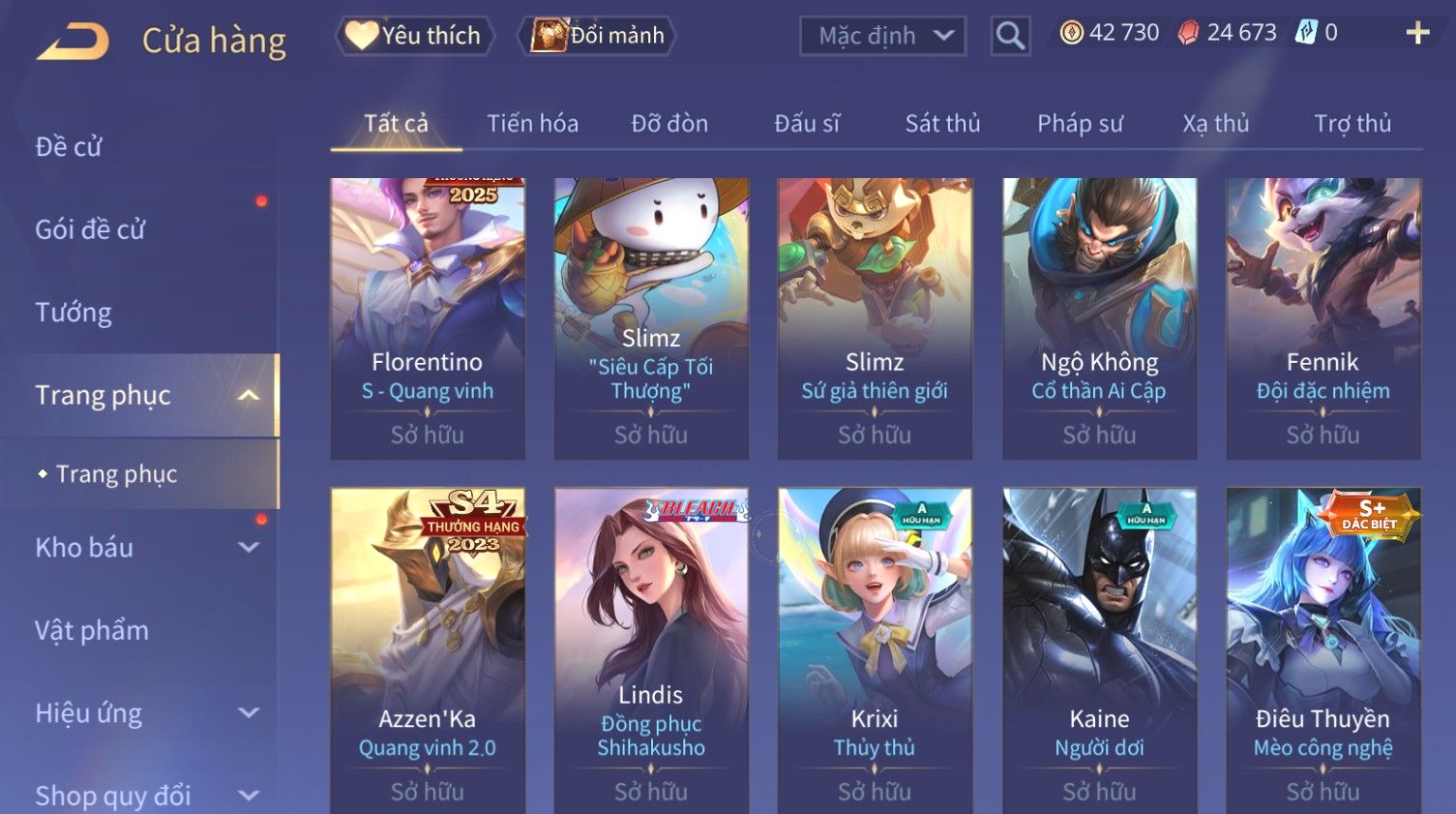This screenshot has width=1456, height=814.
Task: Select Kaine Người dơi skin card
Action: point(1099,650)
